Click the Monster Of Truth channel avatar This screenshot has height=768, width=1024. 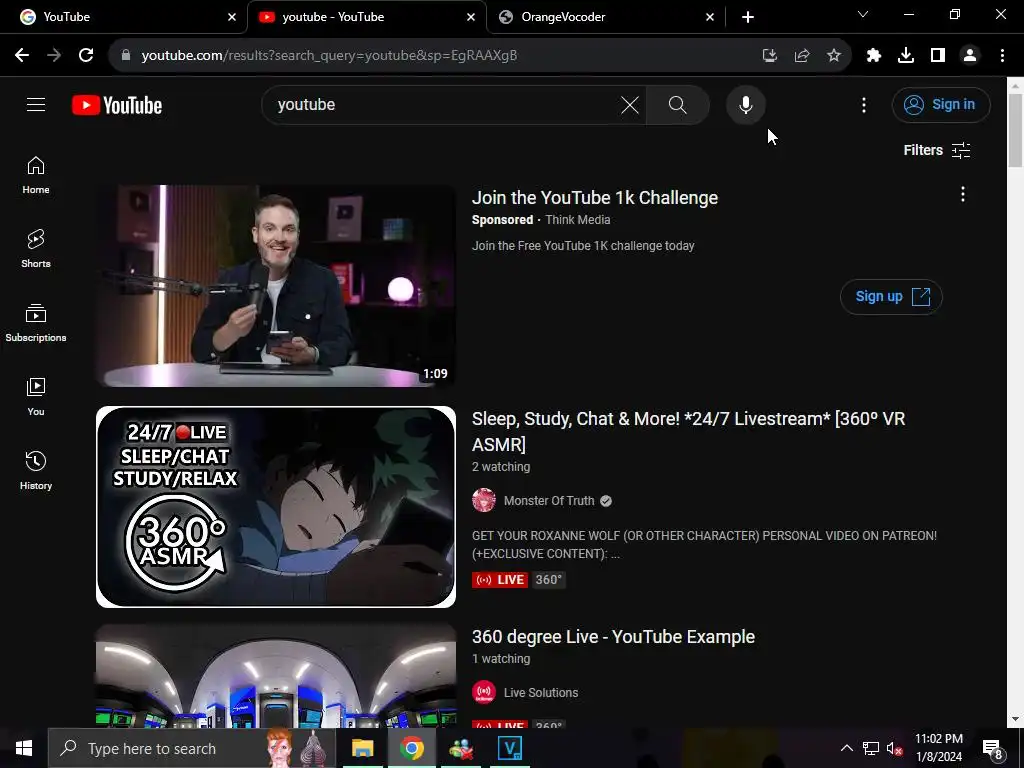[484, 501]
